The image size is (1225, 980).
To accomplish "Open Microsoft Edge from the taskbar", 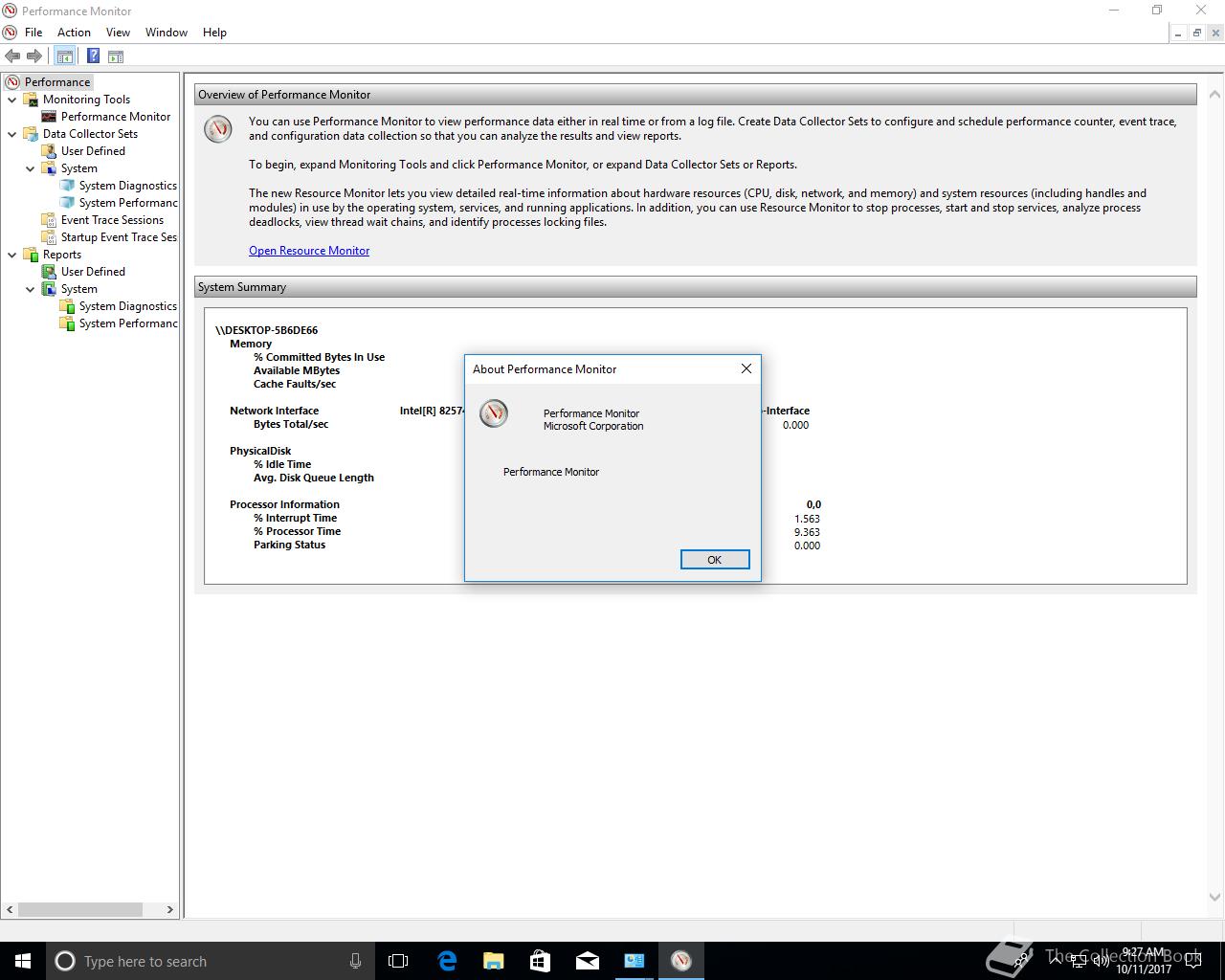I will point(447,961).
